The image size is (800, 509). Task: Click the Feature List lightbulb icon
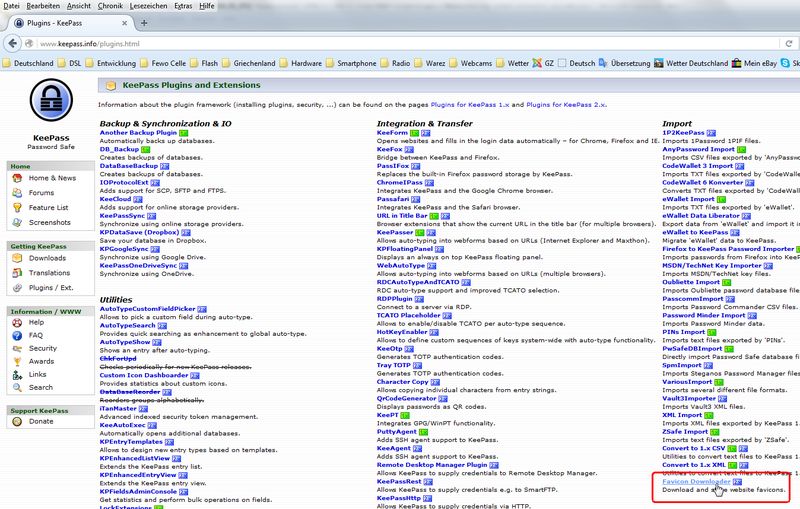[x=17, y=208]
